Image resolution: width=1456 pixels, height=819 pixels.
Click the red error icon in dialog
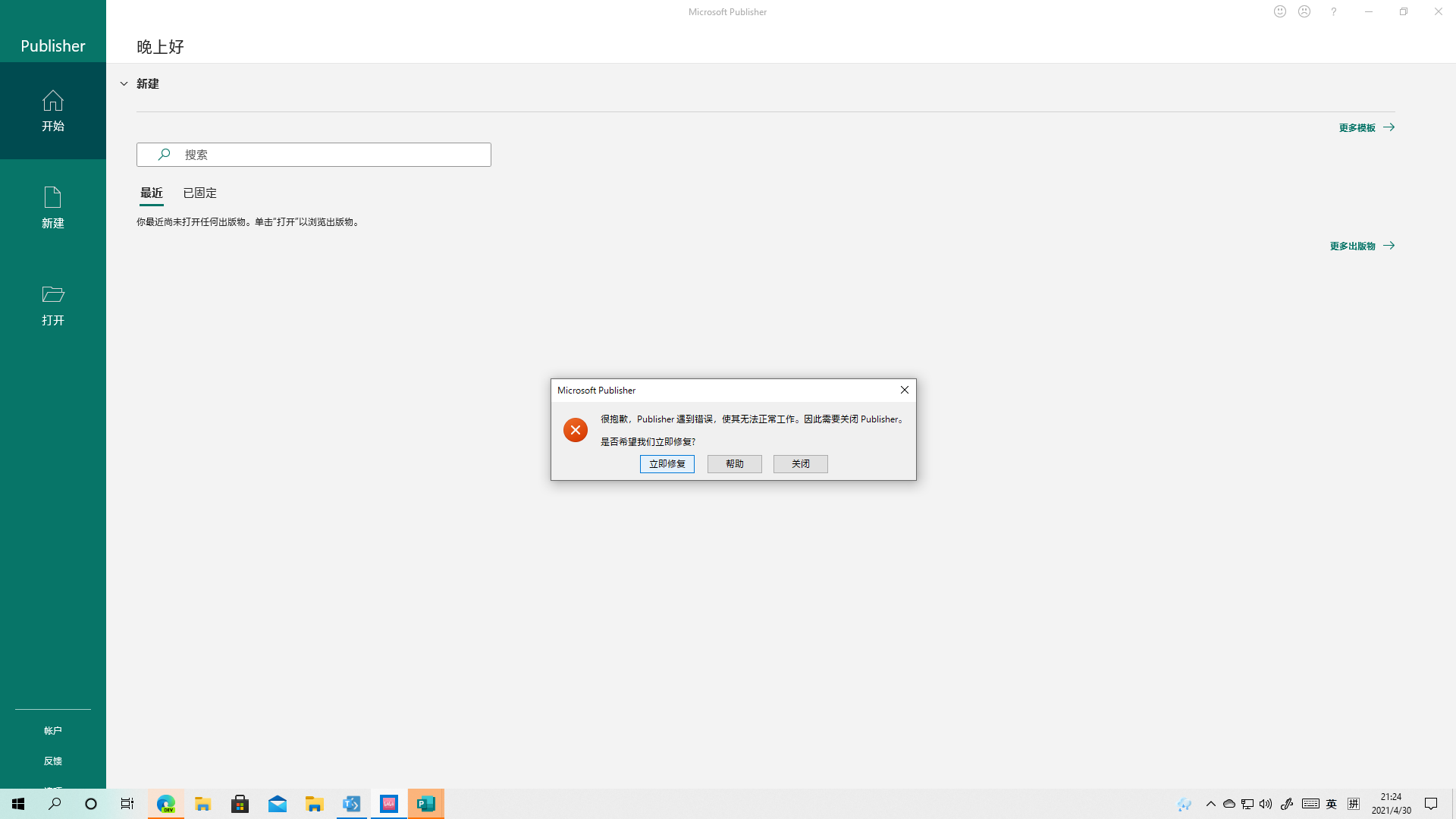point(576,430)
